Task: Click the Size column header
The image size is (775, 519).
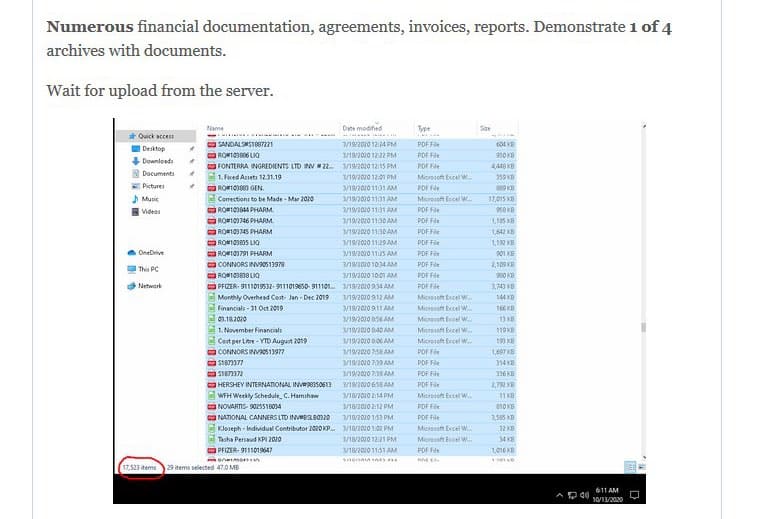Action: (485, 128)
